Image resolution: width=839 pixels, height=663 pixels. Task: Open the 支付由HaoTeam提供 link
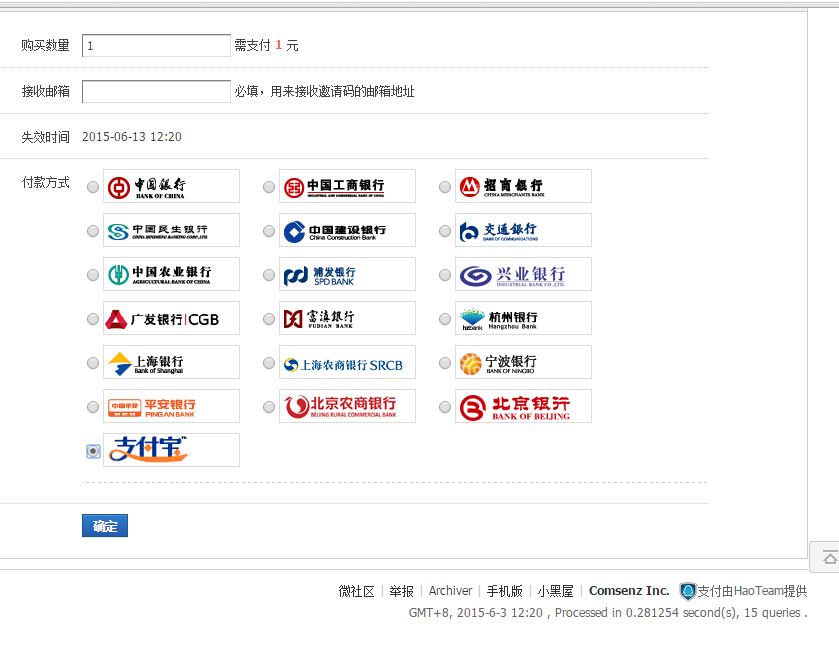[x=752, y=591]
